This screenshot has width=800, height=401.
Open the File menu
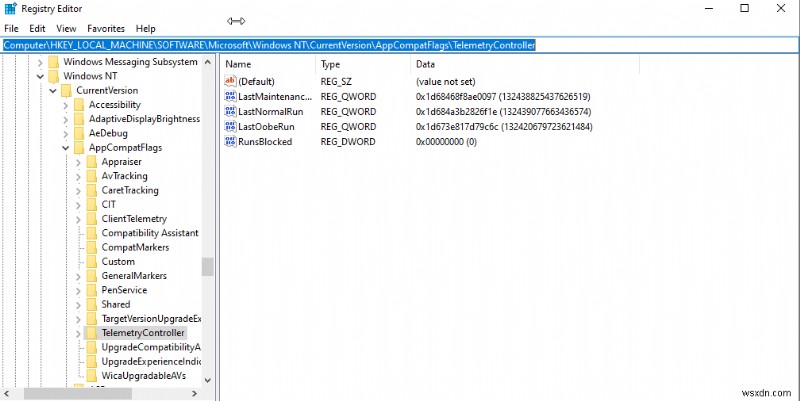(x=11, y=29)
